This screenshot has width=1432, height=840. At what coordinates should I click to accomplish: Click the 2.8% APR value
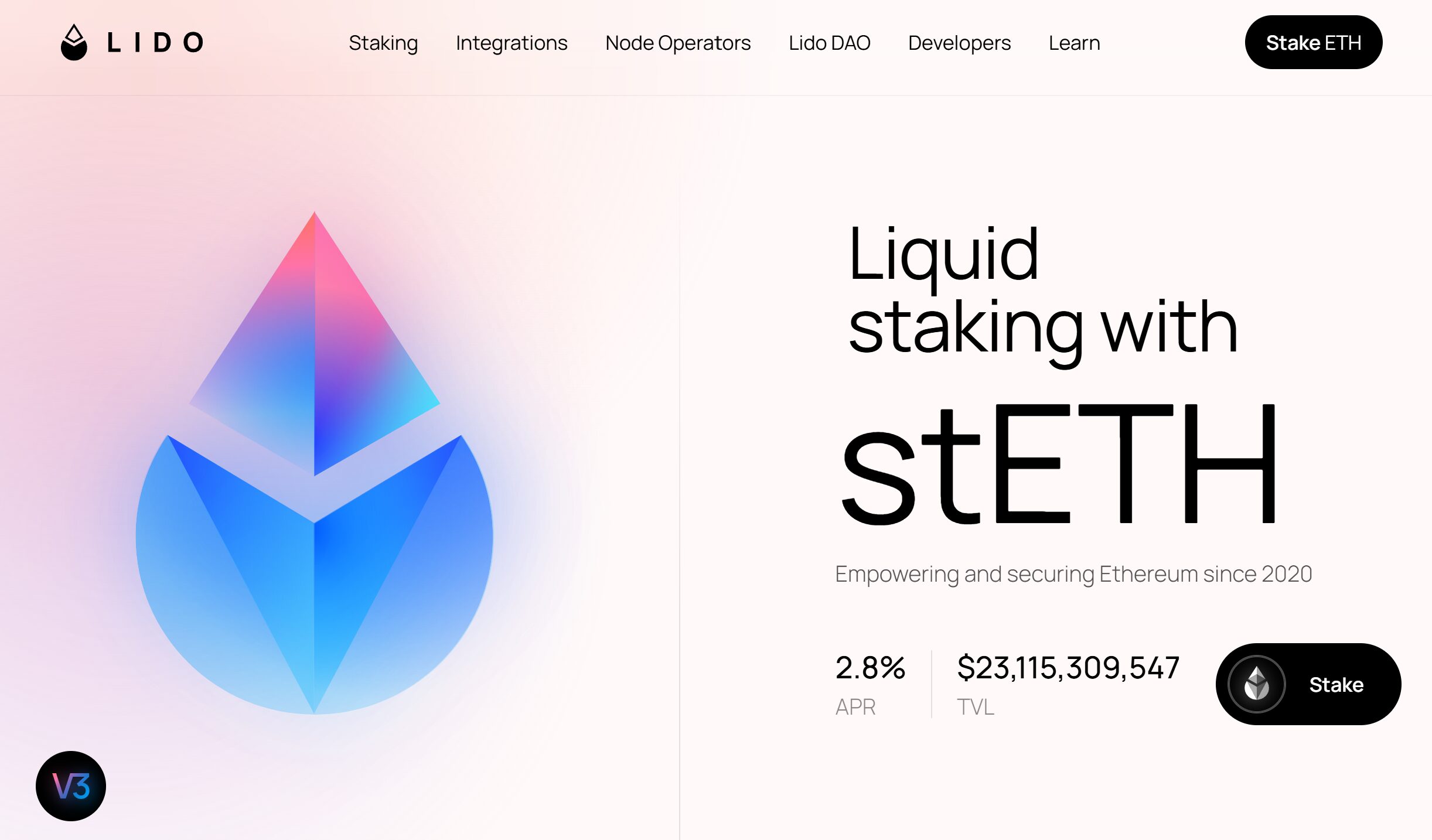[x=870, y=667]
